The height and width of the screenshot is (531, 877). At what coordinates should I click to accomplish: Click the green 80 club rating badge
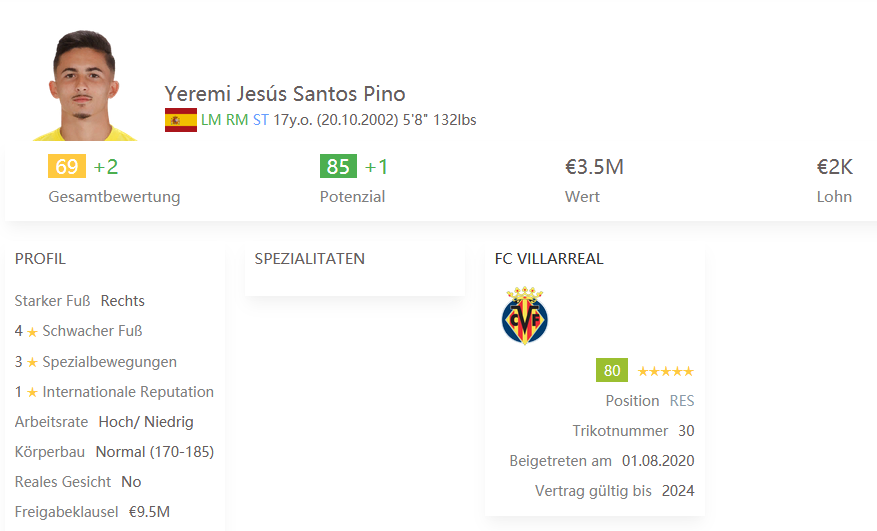pos(612,371)
